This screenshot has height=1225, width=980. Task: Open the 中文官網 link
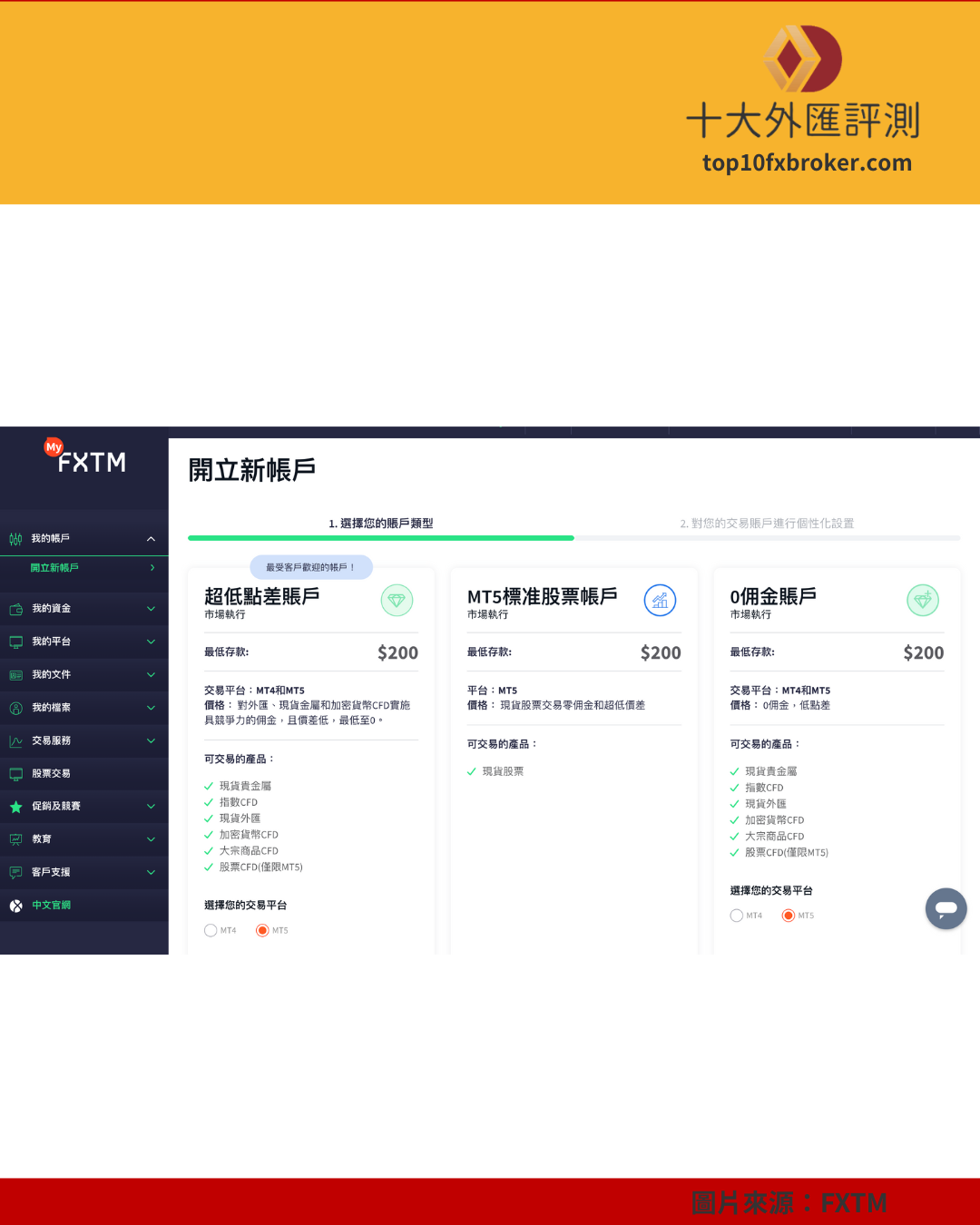(51, 906)
